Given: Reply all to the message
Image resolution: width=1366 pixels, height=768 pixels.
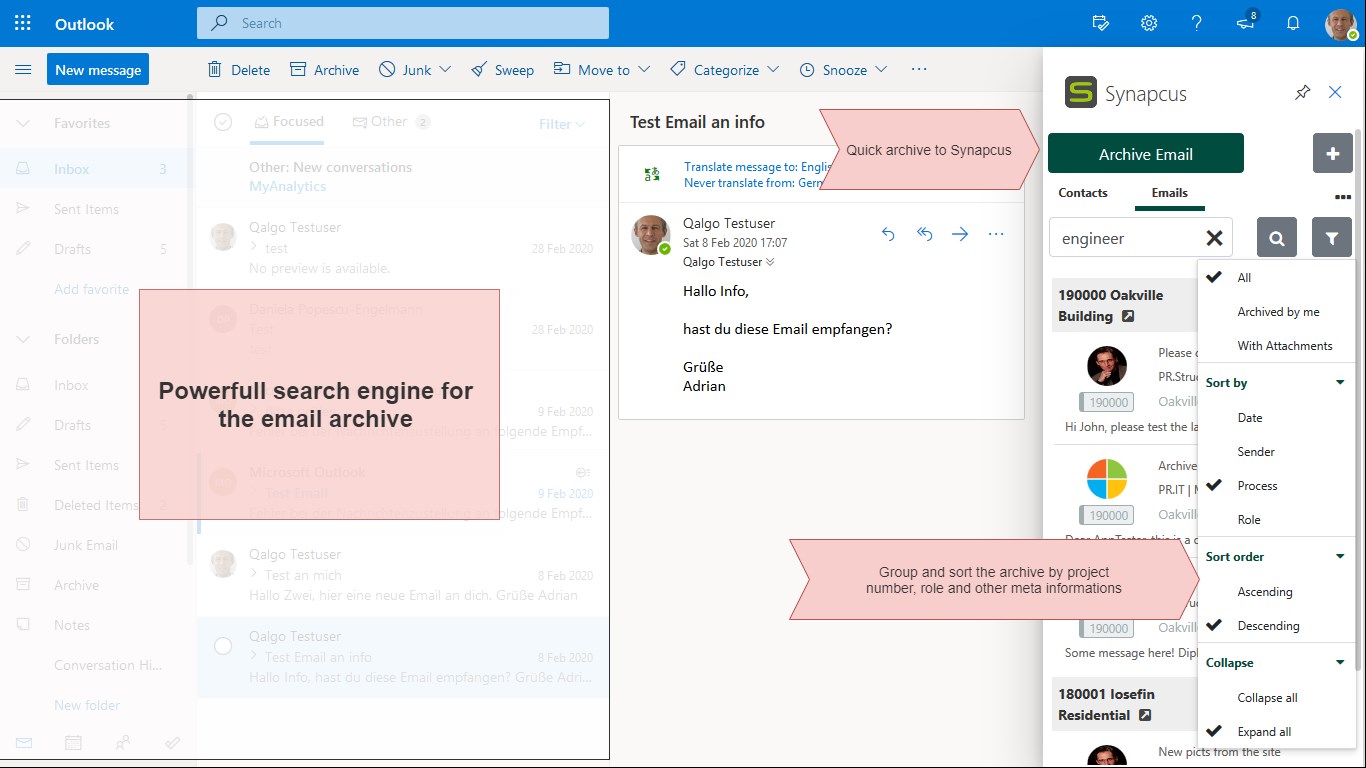Looking at the screenshot, I should (924, 234).
